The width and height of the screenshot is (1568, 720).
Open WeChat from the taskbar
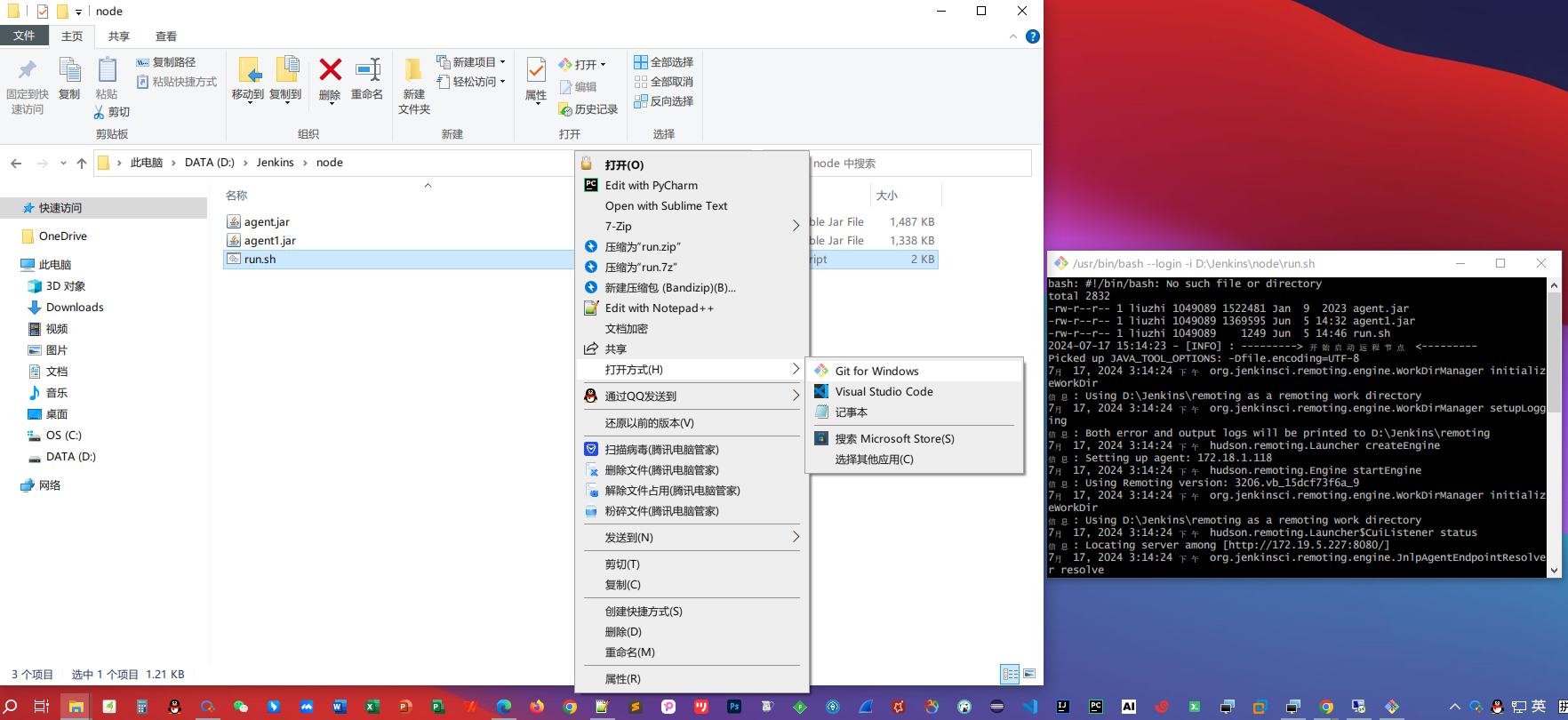(240, 707)
